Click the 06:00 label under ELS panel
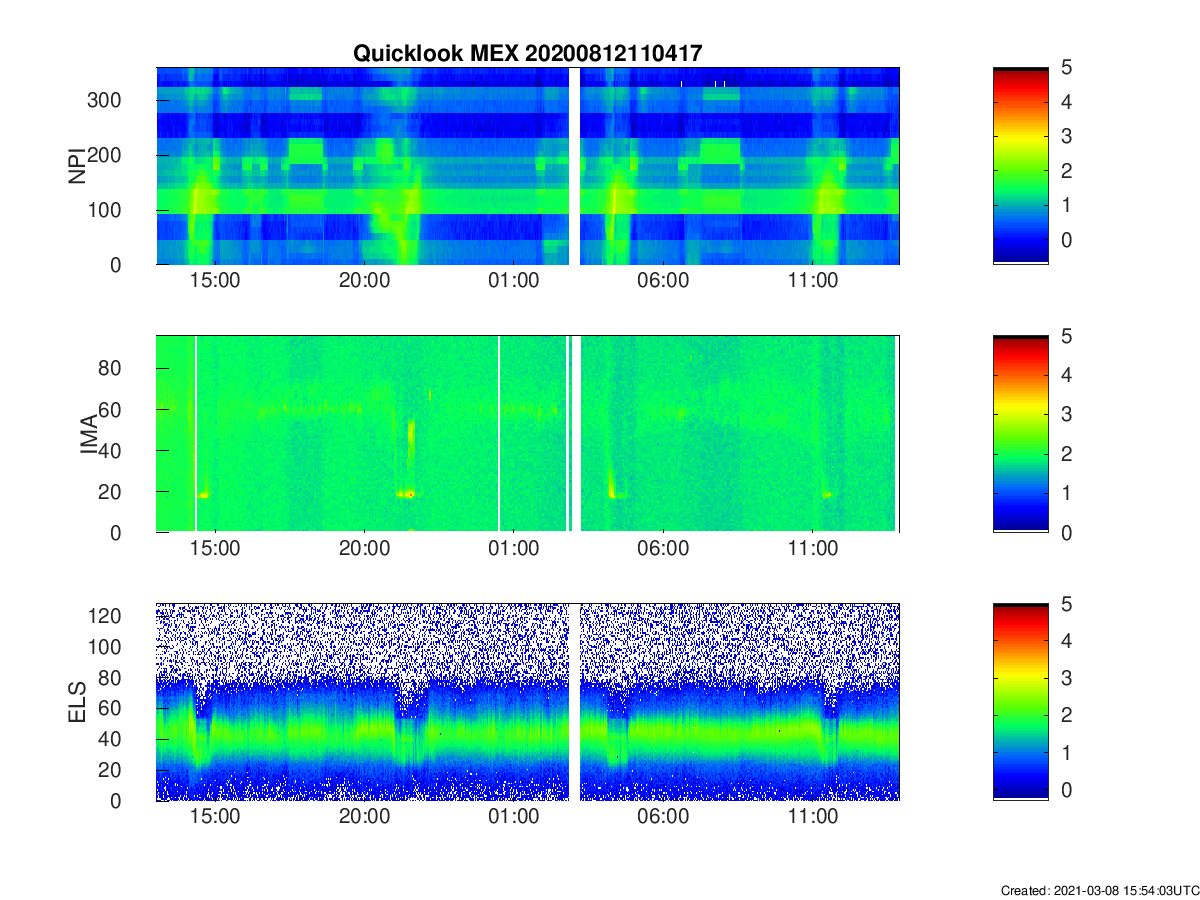The image size is (1200, 900). [663, 818]
